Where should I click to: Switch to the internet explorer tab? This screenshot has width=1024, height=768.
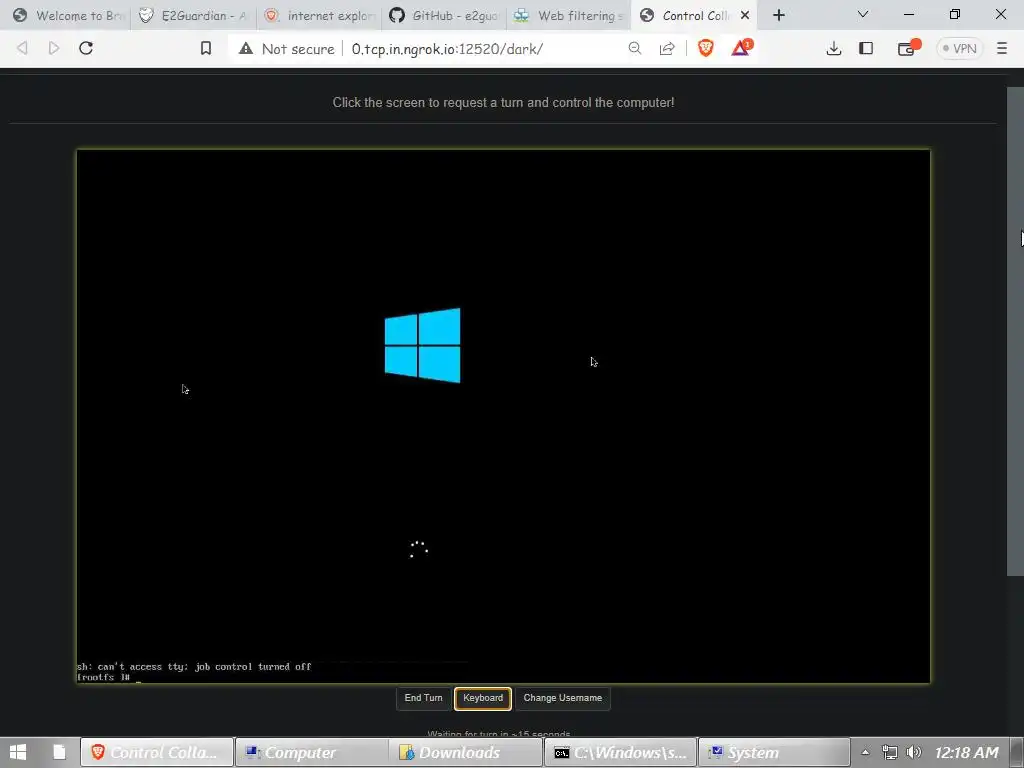pyautogui.click(x=319, y=15)
